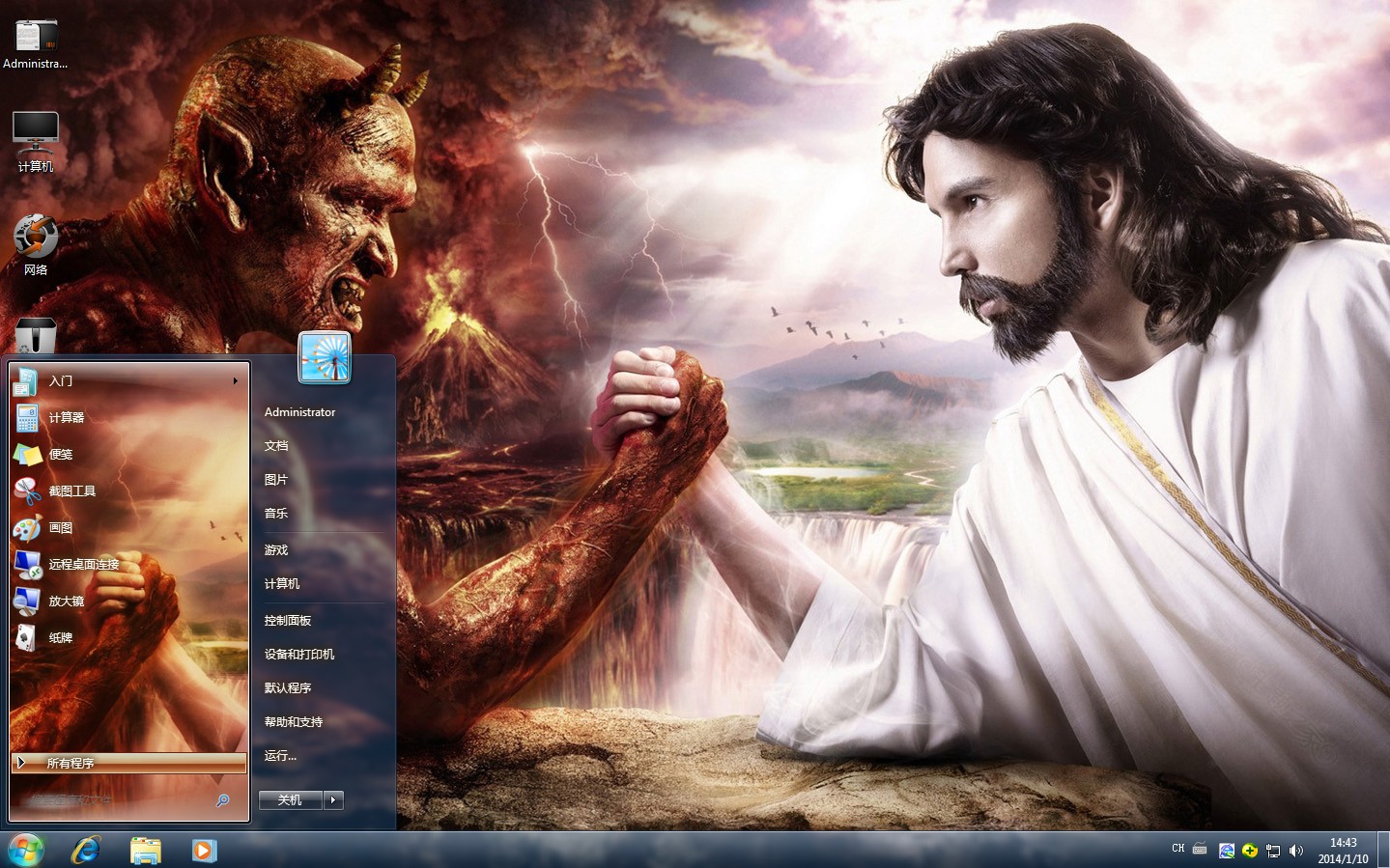Image resolution: width=1390 pixels, height=868 pixels.
Task: Open 图片 from the Start menu
Action: (x=276, y=480)
